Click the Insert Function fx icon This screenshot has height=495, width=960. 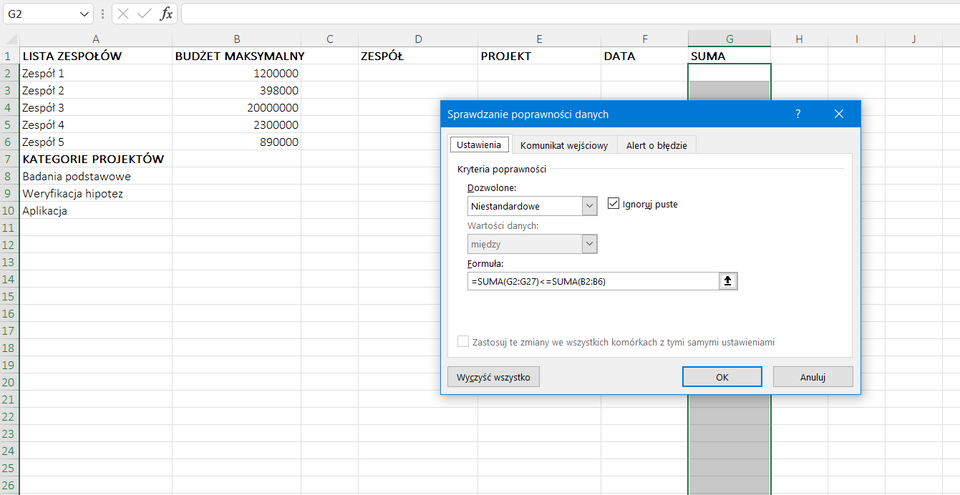pyautogui.click(x=167, y=14)
